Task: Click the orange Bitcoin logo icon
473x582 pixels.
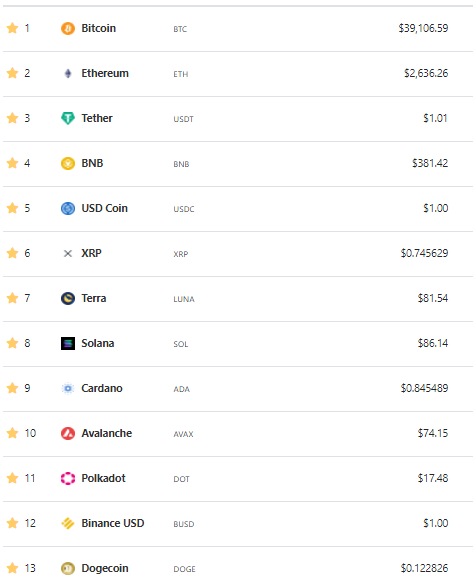Action: 68,29
